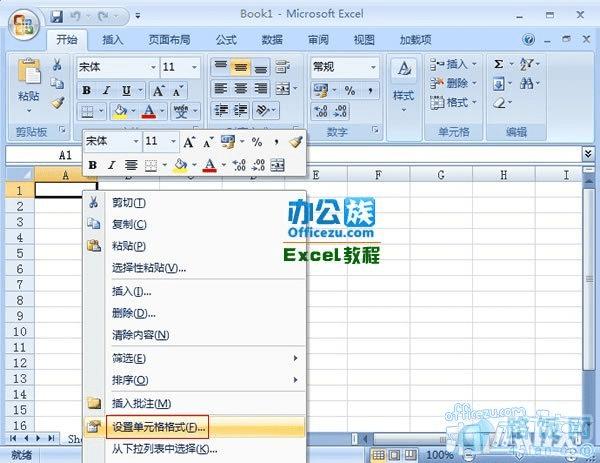
Task: Click the ribbon Paste clipboard icon
Action: tap(29, 72)
